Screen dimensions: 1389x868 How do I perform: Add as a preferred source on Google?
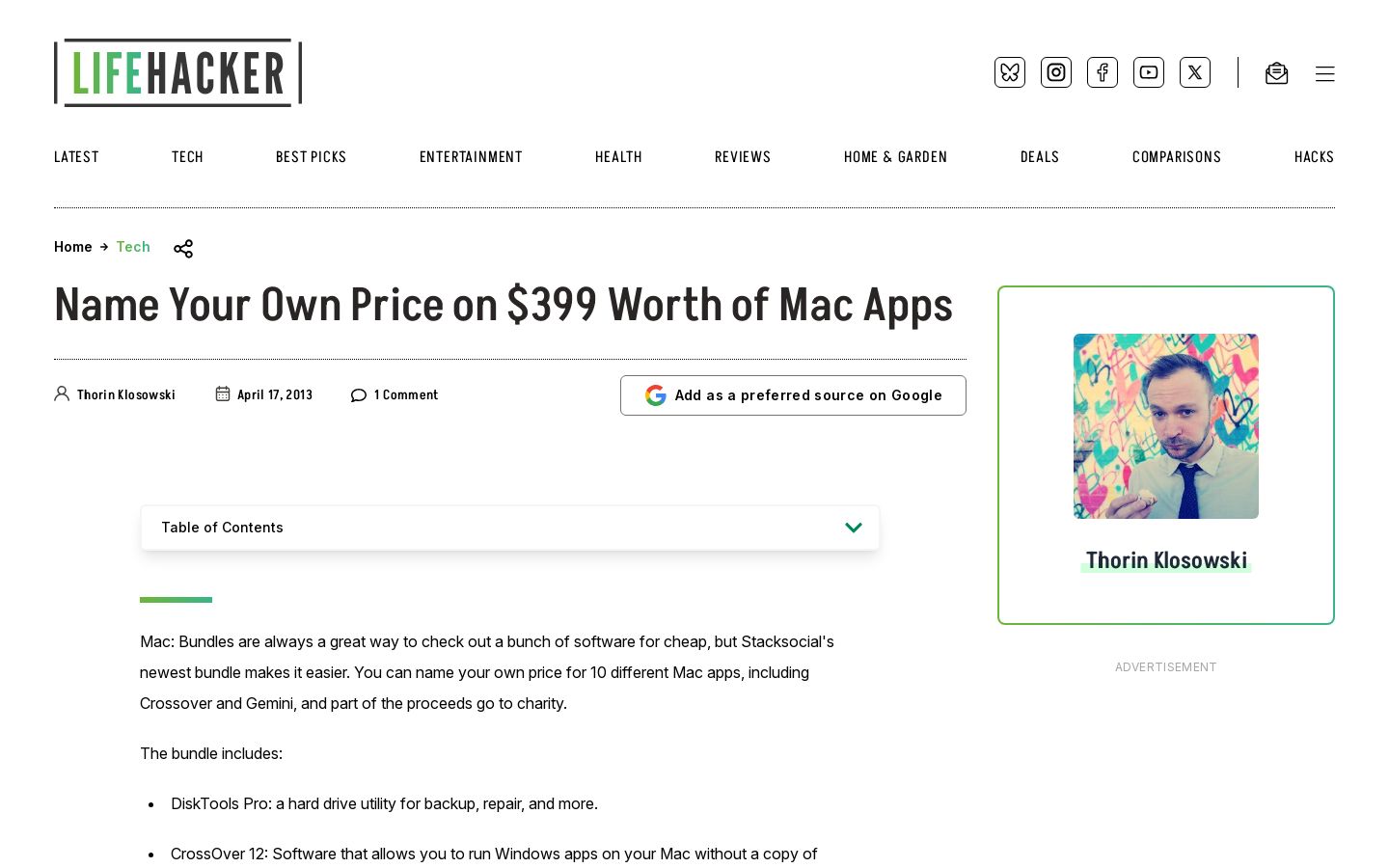(793, 395)
